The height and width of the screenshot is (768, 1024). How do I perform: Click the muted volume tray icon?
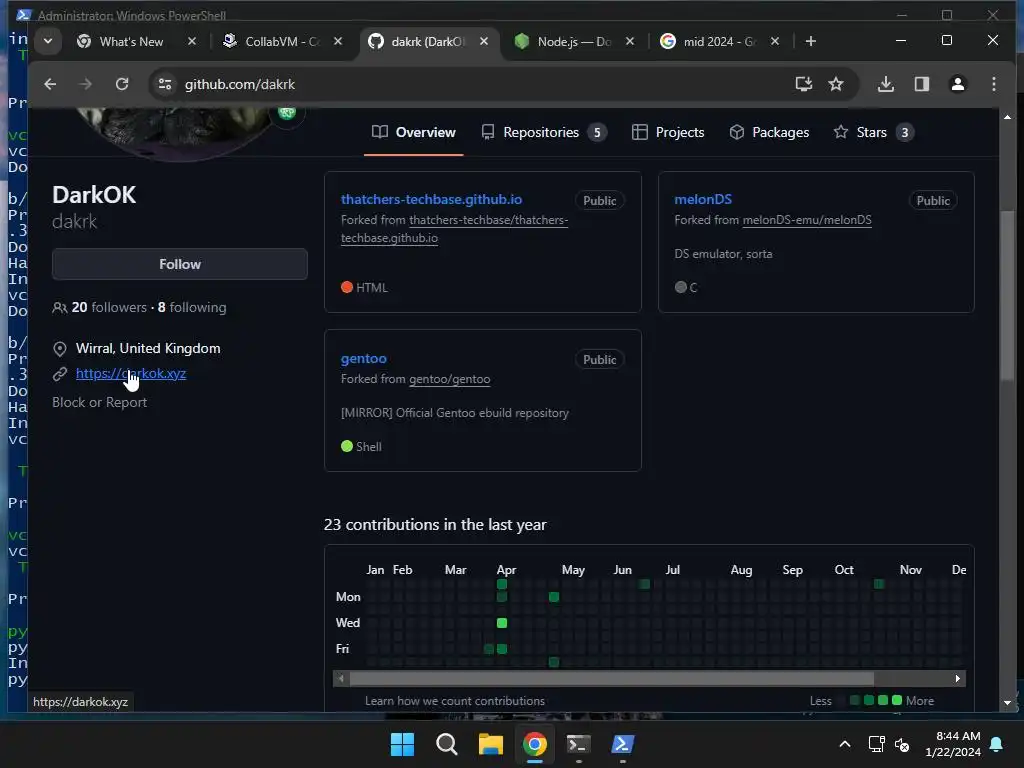[x=903, y=744]
